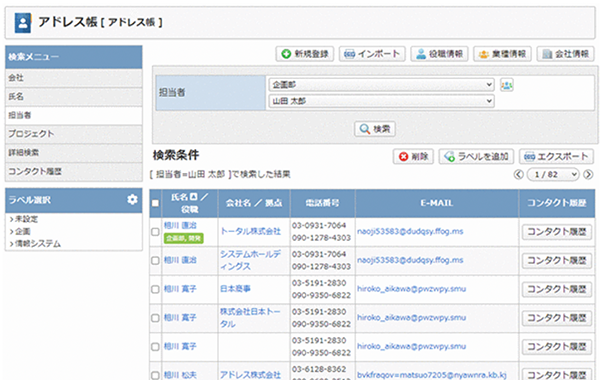Open label settings gear in ラベル選択
This screenshot has height=380, width=600.
coord(132,199)
